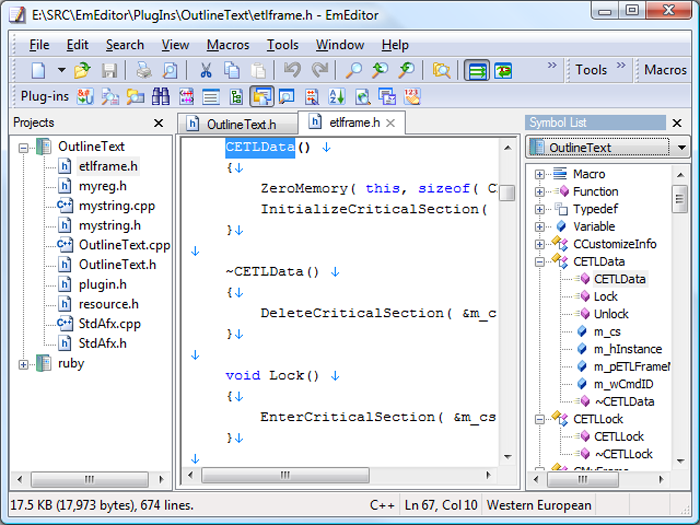Viewport: 700px width, 525px height.
Task: Click the Find magnifier icon
Action: click(354, 70)
